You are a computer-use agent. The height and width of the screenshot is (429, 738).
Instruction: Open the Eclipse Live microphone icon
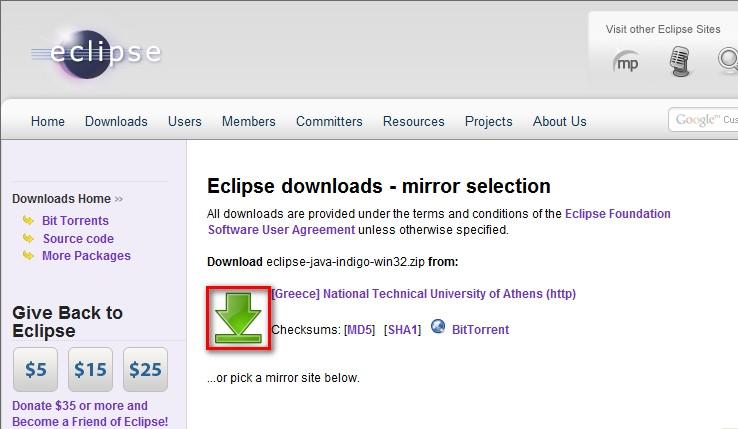click(679, 61)
